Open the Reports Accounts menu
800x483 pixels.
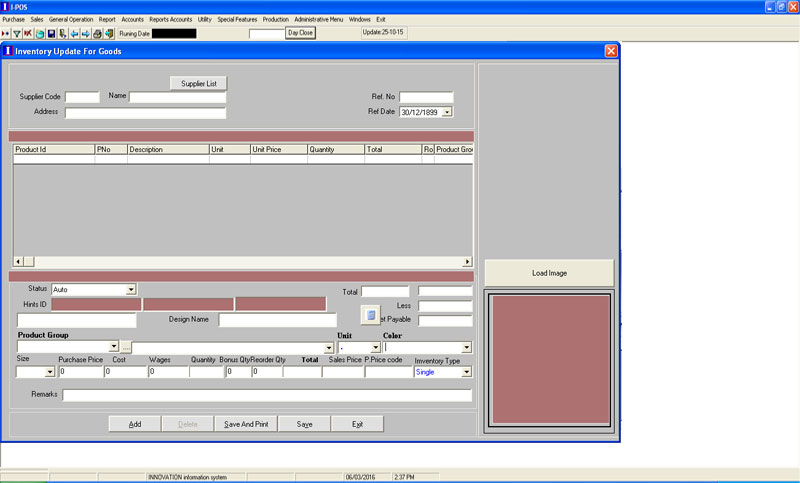(x=170, y=19)
